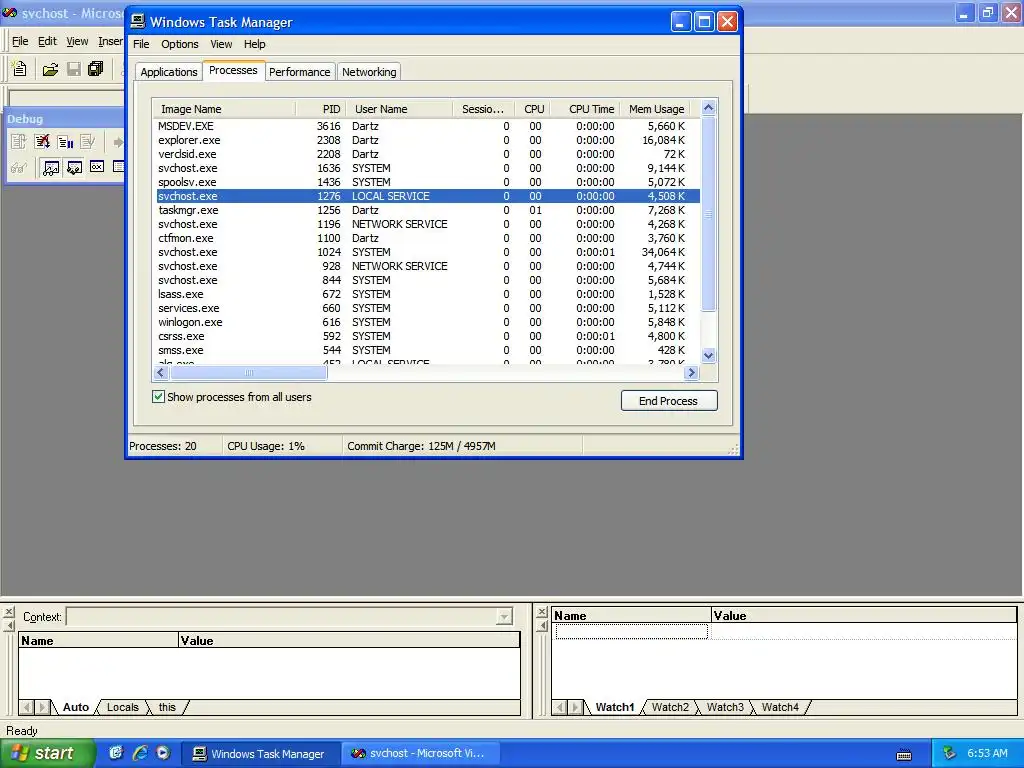Toggle the Memory window icon in Debug toolbar
Image resolution: width=1024 pixels, height=768 pixels.
(x=118, y=167)
